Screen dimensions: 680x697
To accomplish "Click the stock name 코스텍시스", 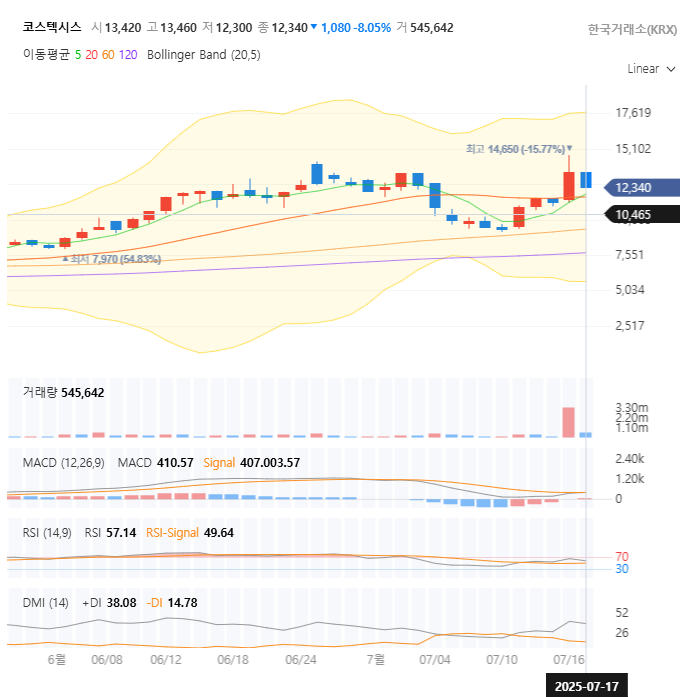I will [x=52, y=27].
